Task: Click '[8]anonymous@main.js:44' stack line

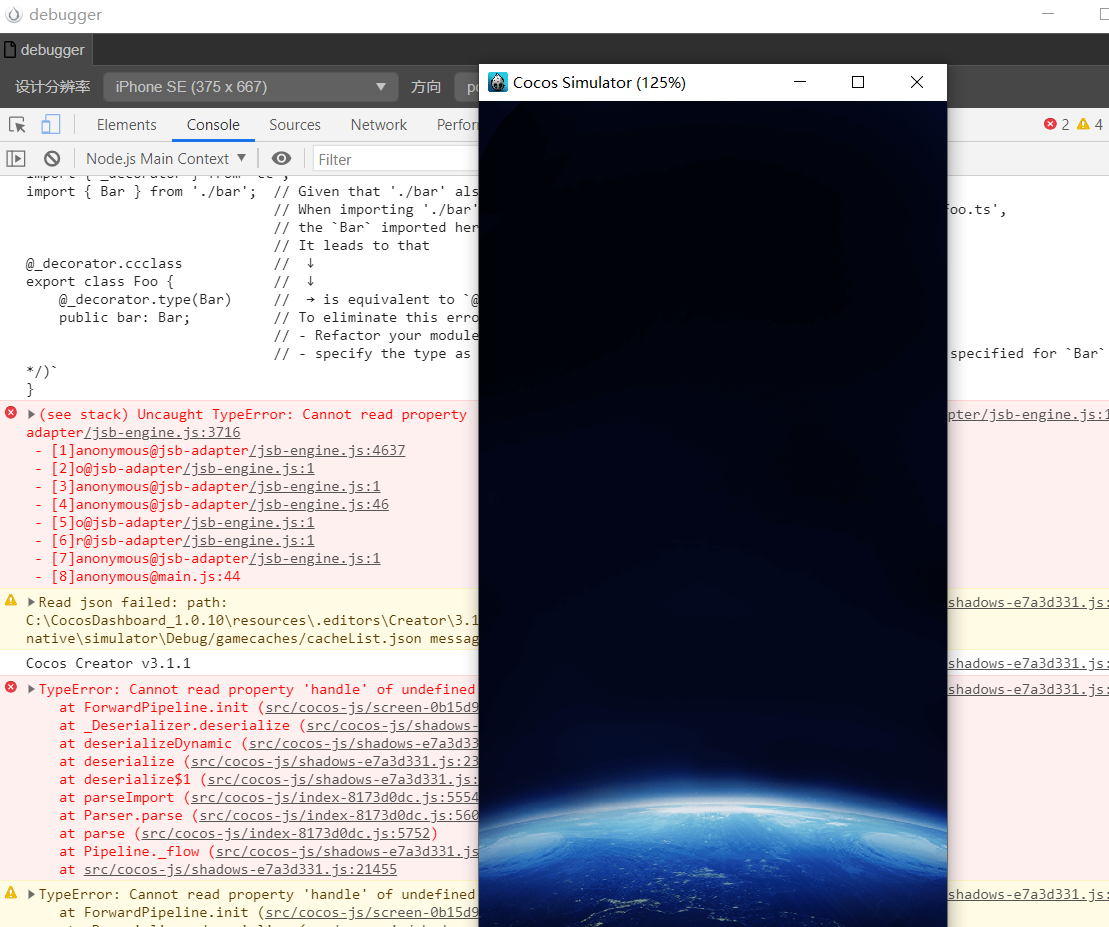Action: 146,576
